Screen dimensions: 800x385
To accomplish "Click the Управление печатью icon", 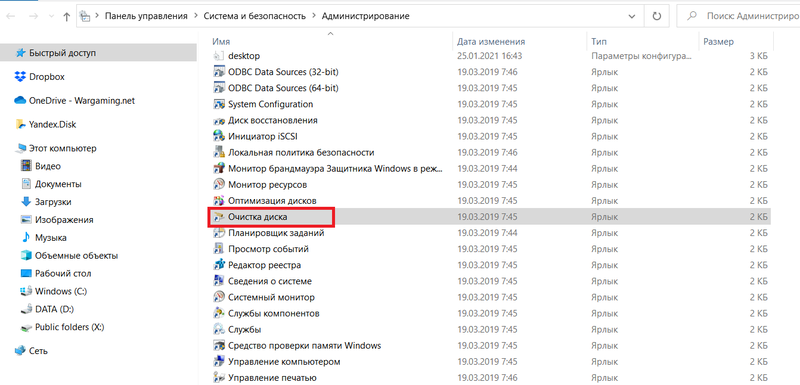I will (x=218, y=378).
